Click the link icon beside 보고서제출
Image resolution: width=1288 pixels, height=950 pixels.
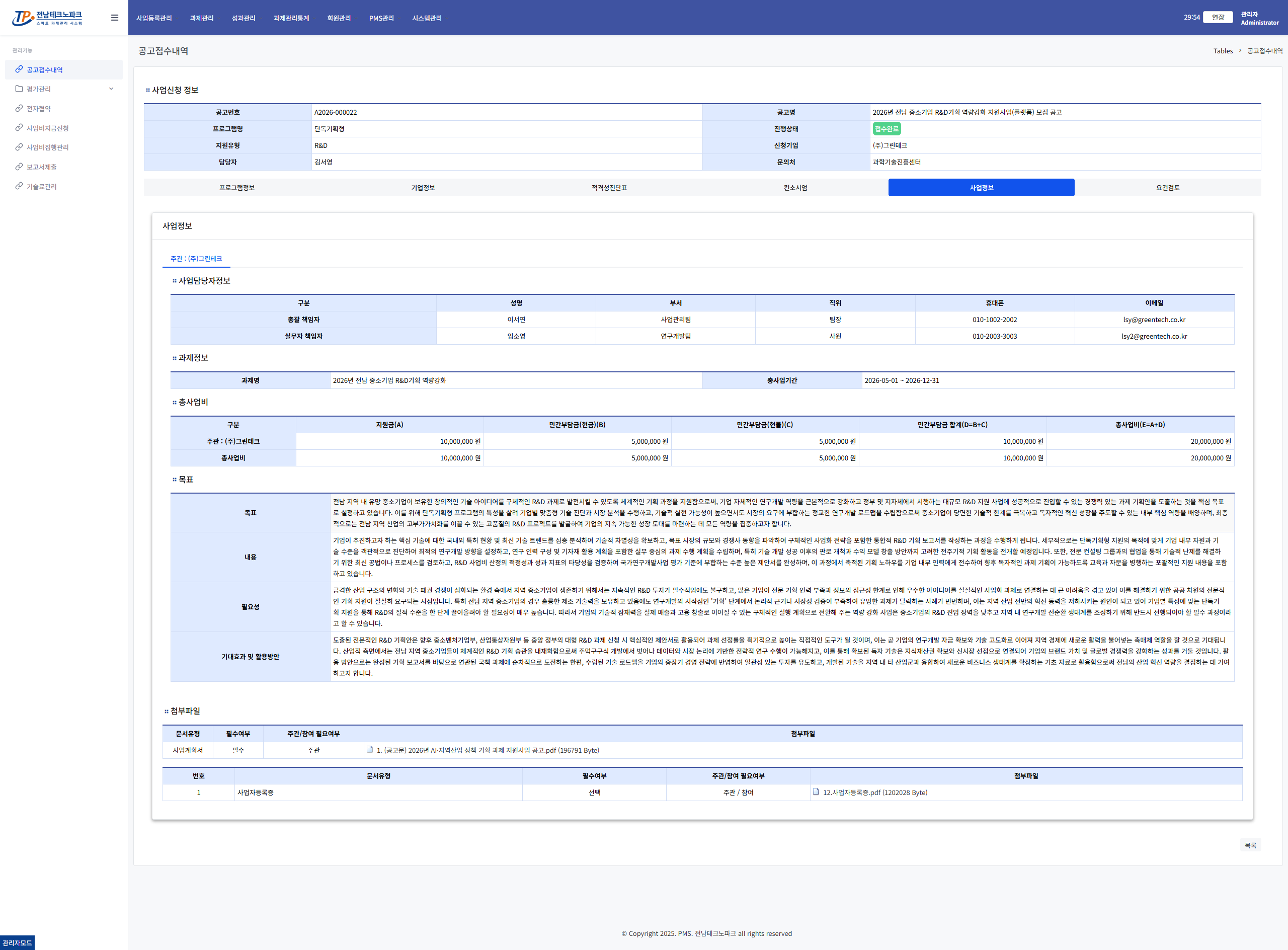[19, 167]
